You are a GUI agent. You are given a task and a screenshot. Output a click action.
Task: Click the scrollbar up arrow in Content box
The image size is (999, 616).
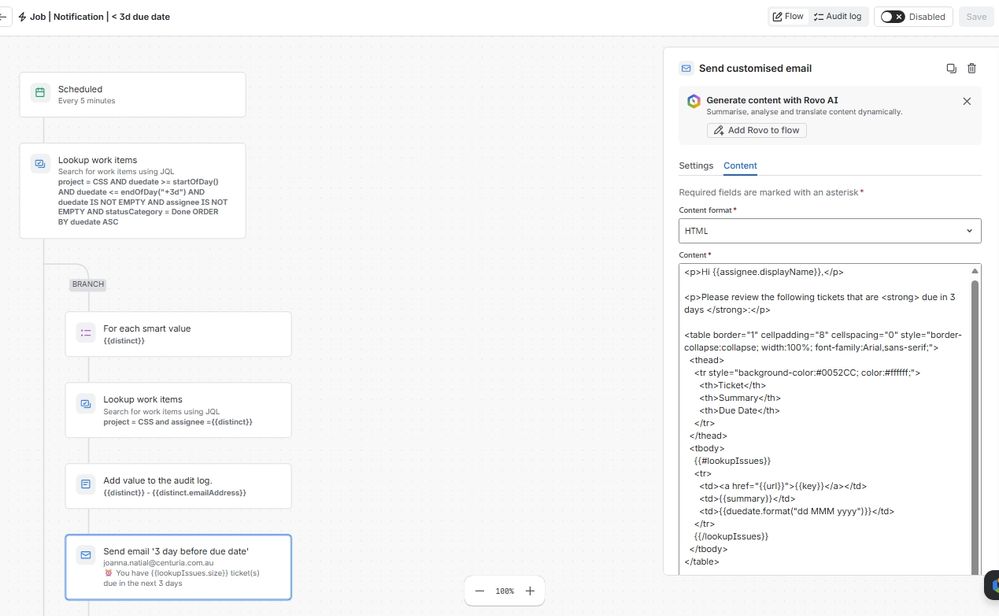tap(975, 271)
